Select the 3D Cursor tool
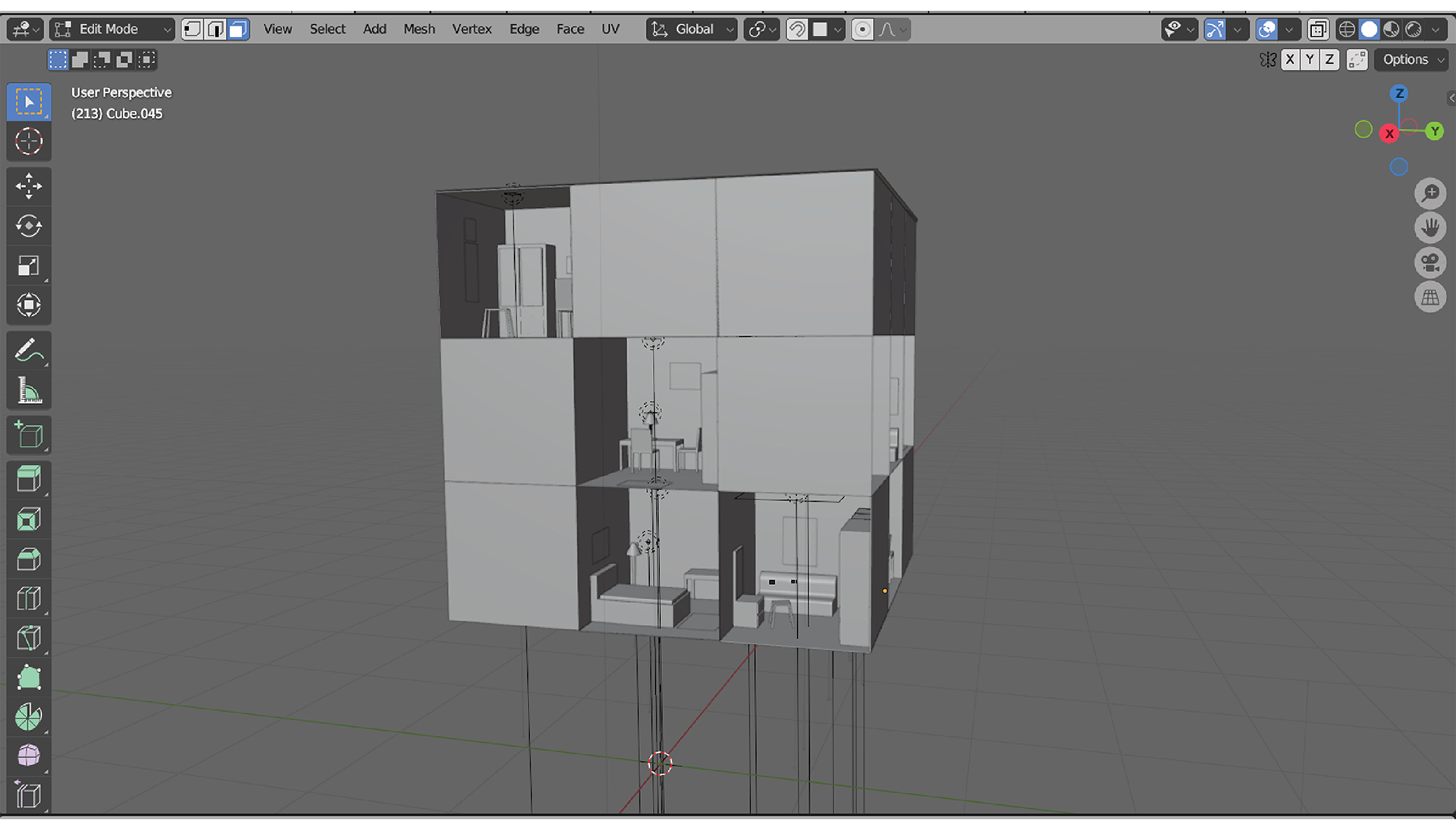 [29, 142]
